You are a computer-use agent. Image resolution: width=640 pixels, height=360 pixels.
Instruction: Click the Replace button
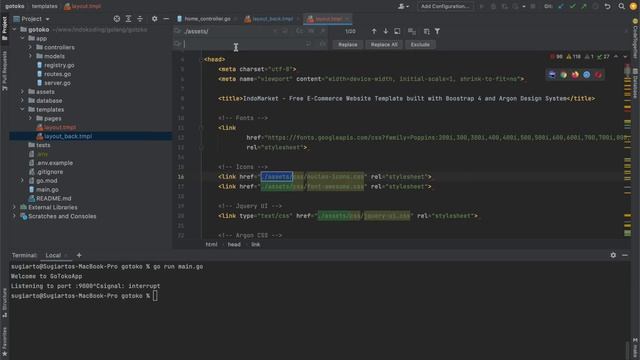tap(348, 44)
